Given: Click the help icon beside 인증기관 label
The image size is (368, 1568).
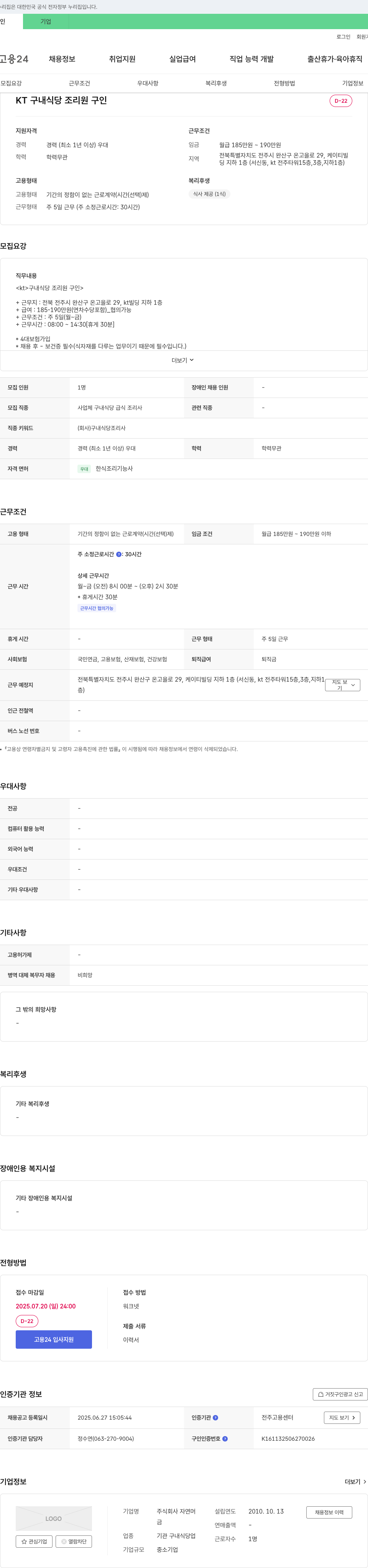Looking at the screenshot, I should point(215,1418).
